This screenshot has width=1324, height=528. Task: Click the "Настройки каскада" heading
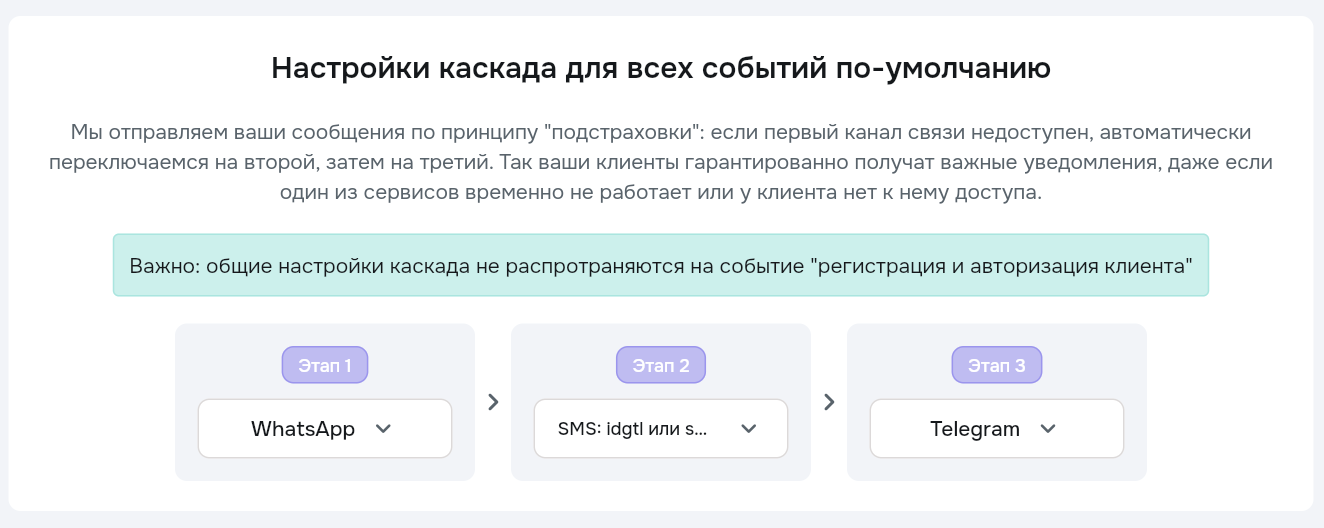tap(660, 69)
